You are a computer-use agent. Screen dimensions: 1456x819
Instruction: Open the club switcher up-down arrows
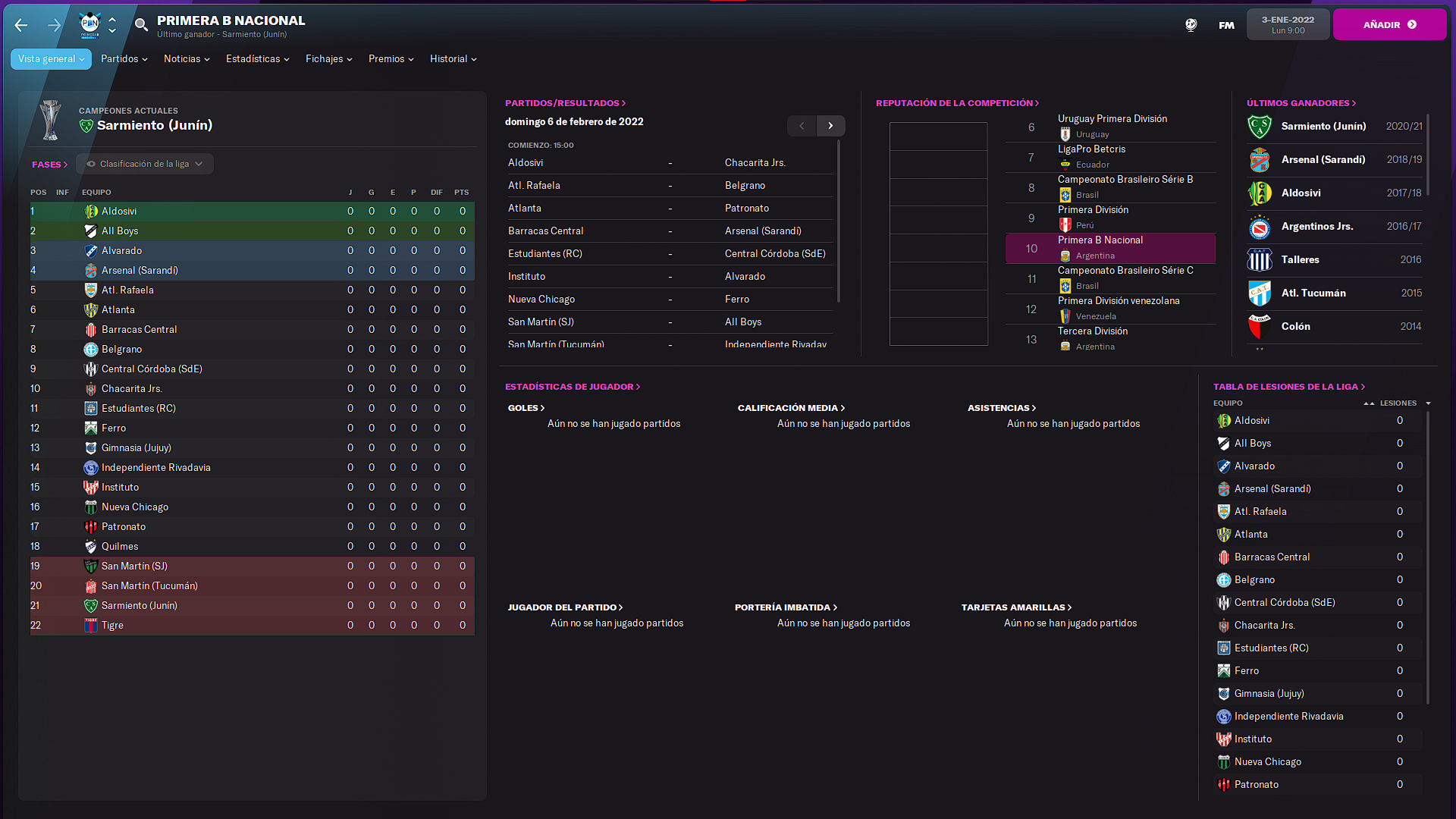(112, 25)
